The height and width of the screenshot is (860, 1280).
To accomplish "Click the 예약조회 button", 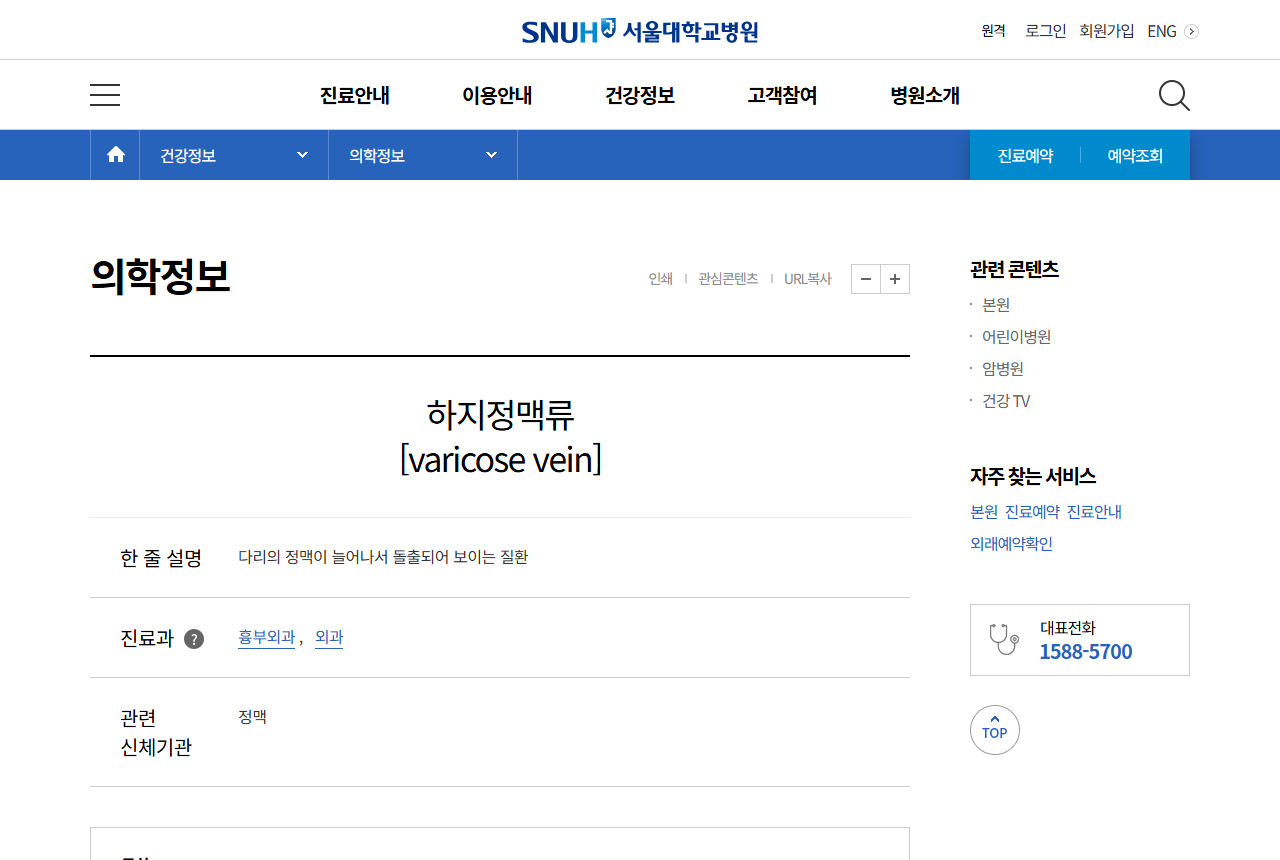I will 1135,156.
